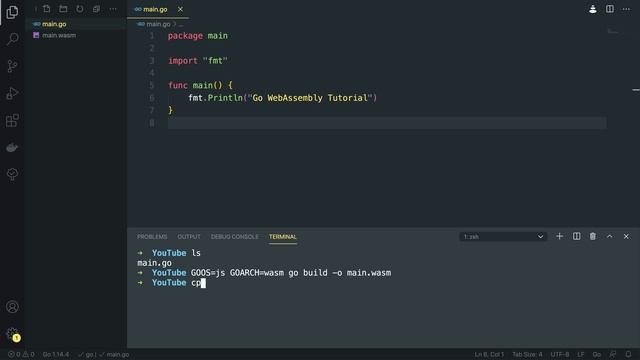Open the Source Control view
The image size is (640, 360).
click(x=12, y=66)
